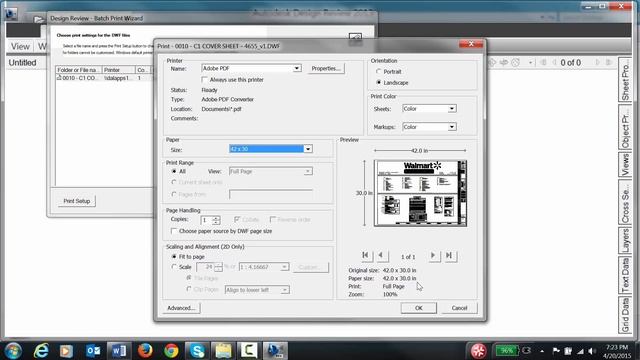Click the Advanced button
The height and width of the screenshot is (360, 640).
pos(181,308)
